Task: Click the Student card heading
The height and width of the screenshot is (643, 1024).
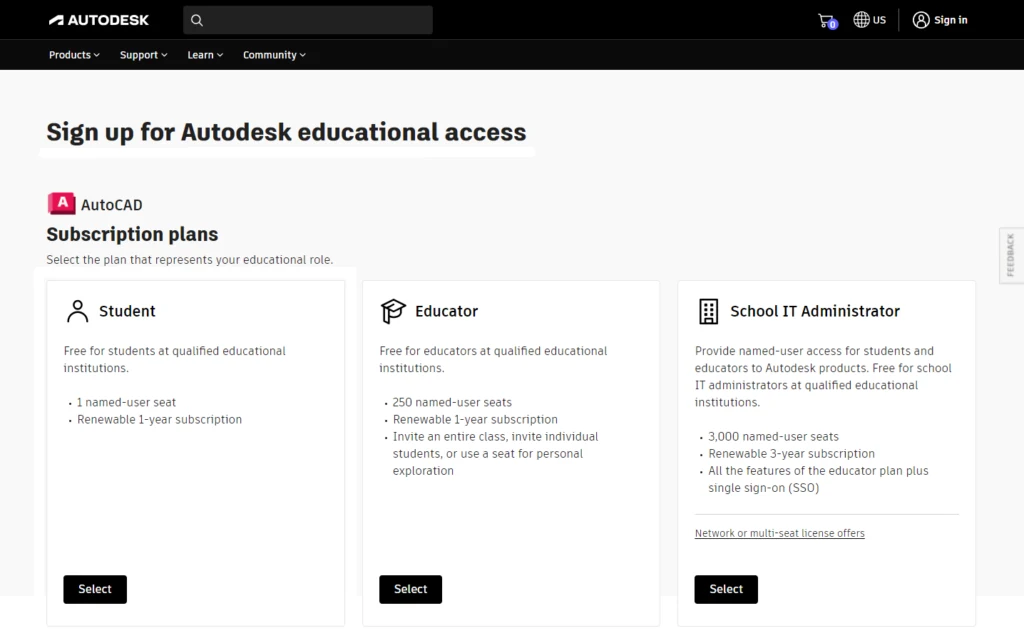Action: 127,311
